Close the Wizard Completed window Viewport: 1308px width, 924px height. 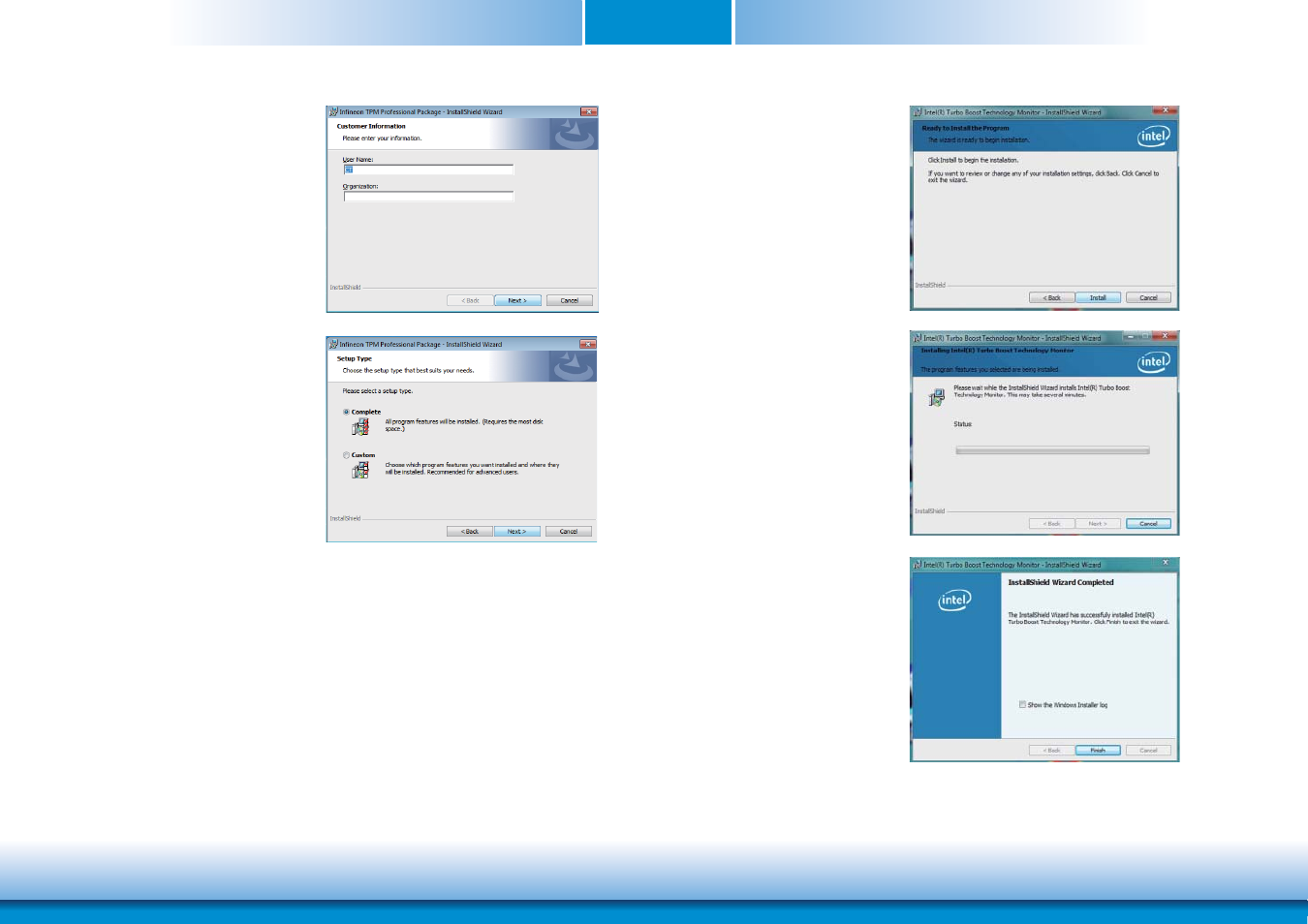(x=1166, y=563)
